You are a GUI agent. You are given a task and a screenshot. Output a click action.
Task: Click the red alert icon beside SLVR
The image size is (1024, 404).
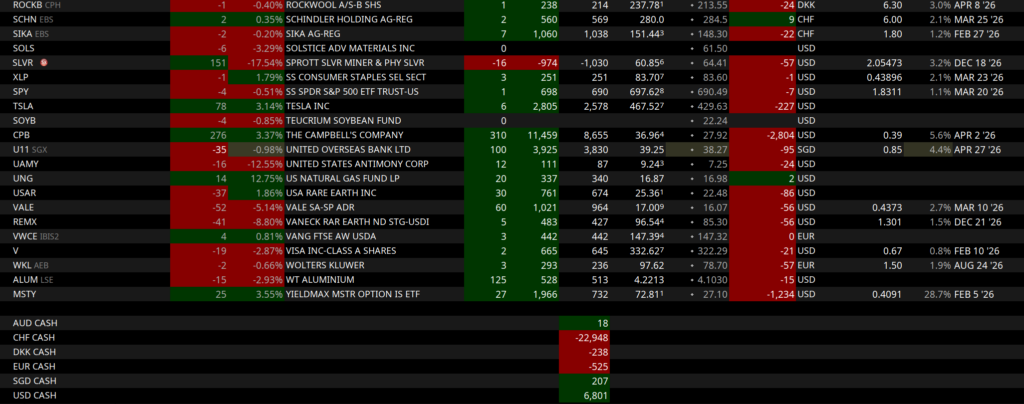point(44,62)
